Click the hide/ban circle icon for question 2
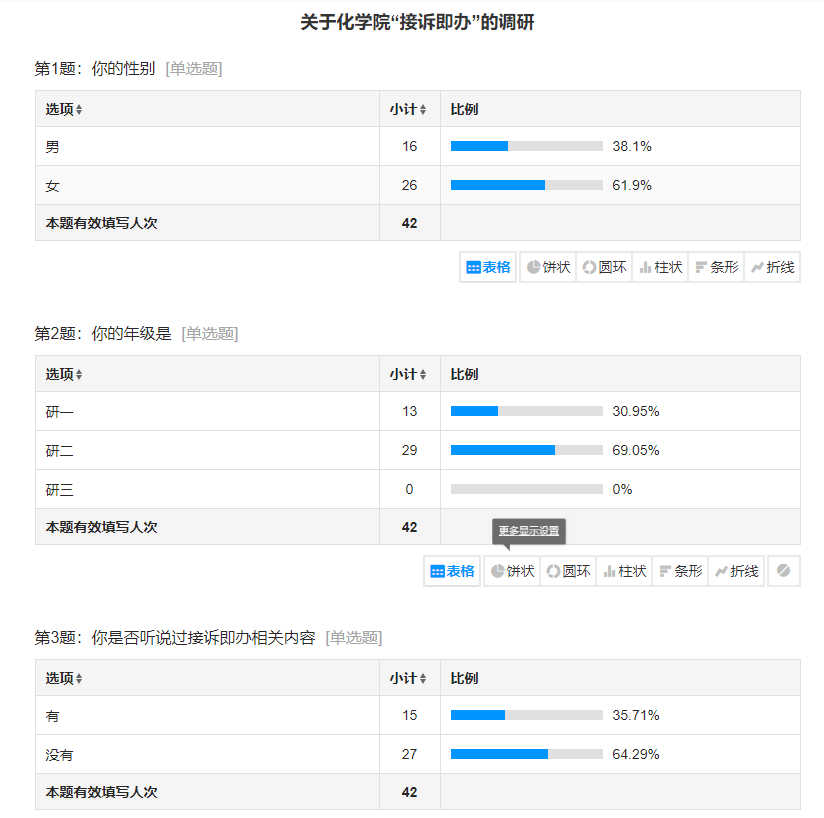This screenshot has width=824, height=818. click(x=783, y=571)
